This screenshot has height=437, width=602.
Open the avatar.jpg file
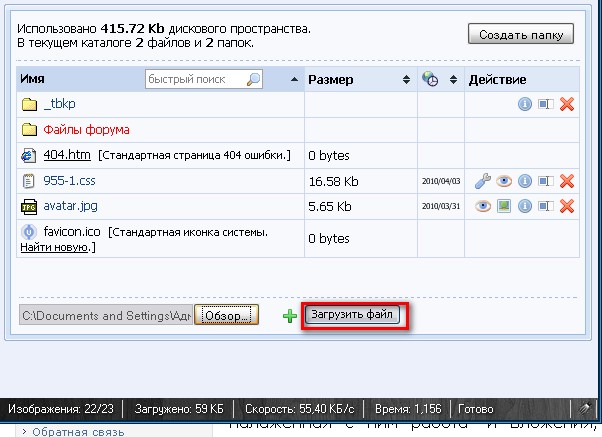(x=70, y=206)
